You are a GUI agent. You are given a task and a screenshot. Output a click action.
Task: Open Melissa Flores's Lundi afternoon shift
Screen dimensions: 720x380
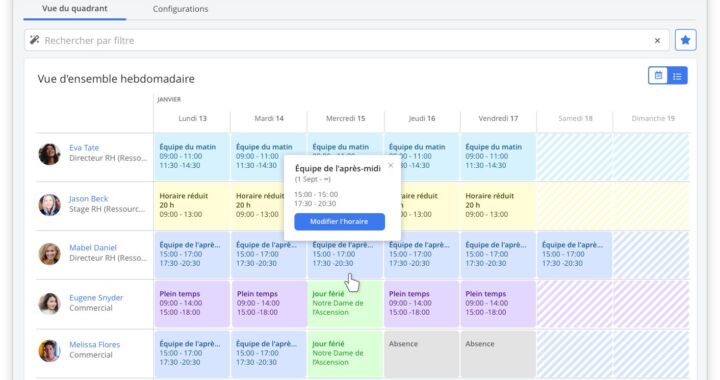click(192, 354)
